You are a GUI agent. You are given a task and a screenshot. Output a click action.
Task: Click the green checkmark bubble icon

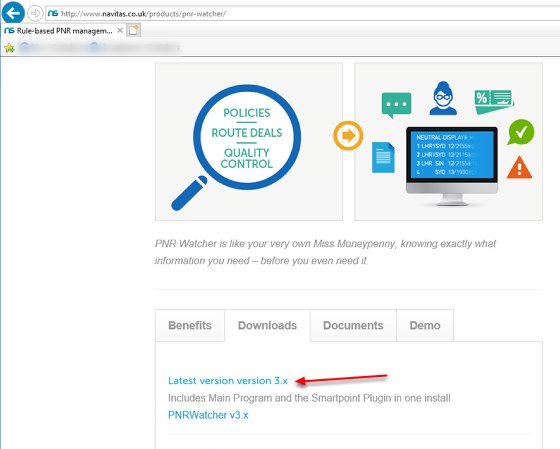coord(521,132)
